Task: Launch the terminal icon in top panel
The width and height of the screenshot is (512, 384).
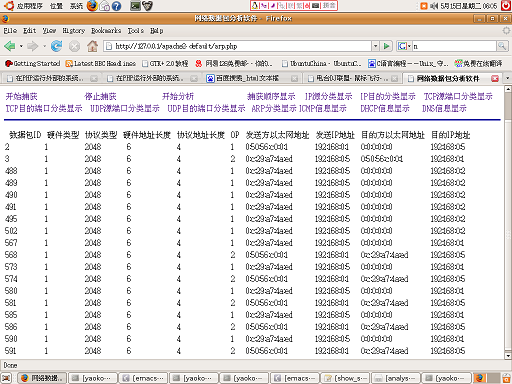Action: tap(135, 6)
